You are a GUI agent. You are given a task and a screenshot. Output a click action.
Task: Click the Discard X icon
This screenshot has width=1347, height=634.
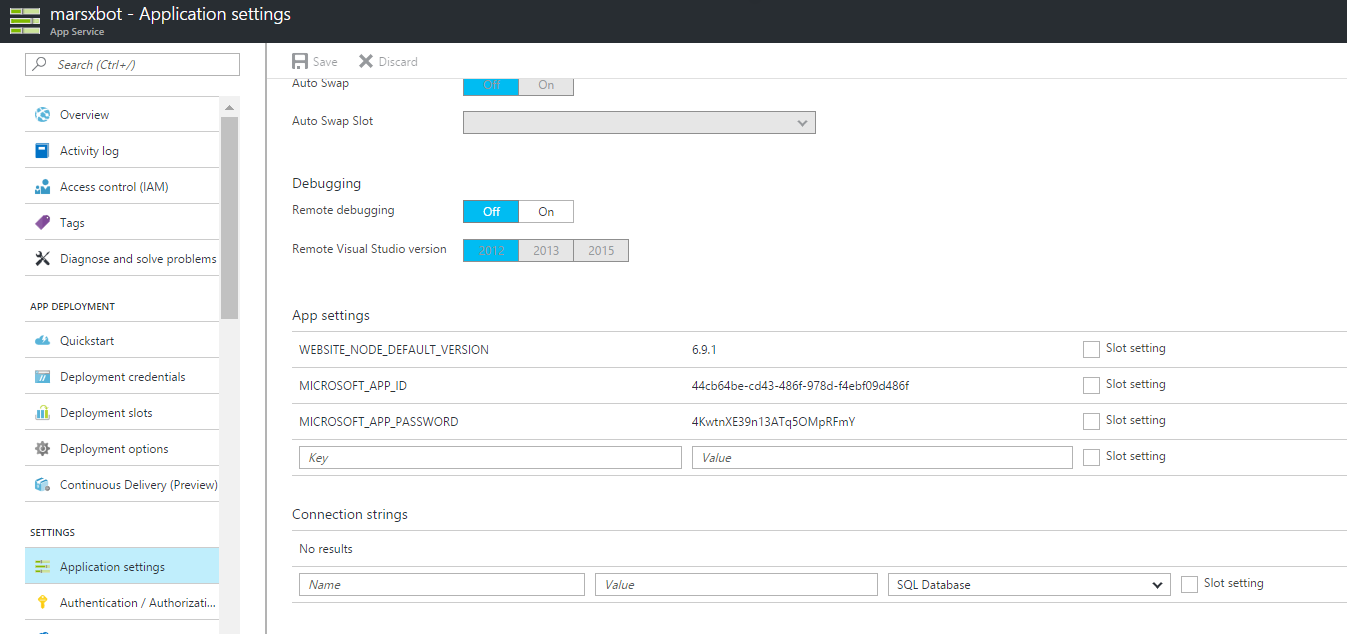(366, 62)
